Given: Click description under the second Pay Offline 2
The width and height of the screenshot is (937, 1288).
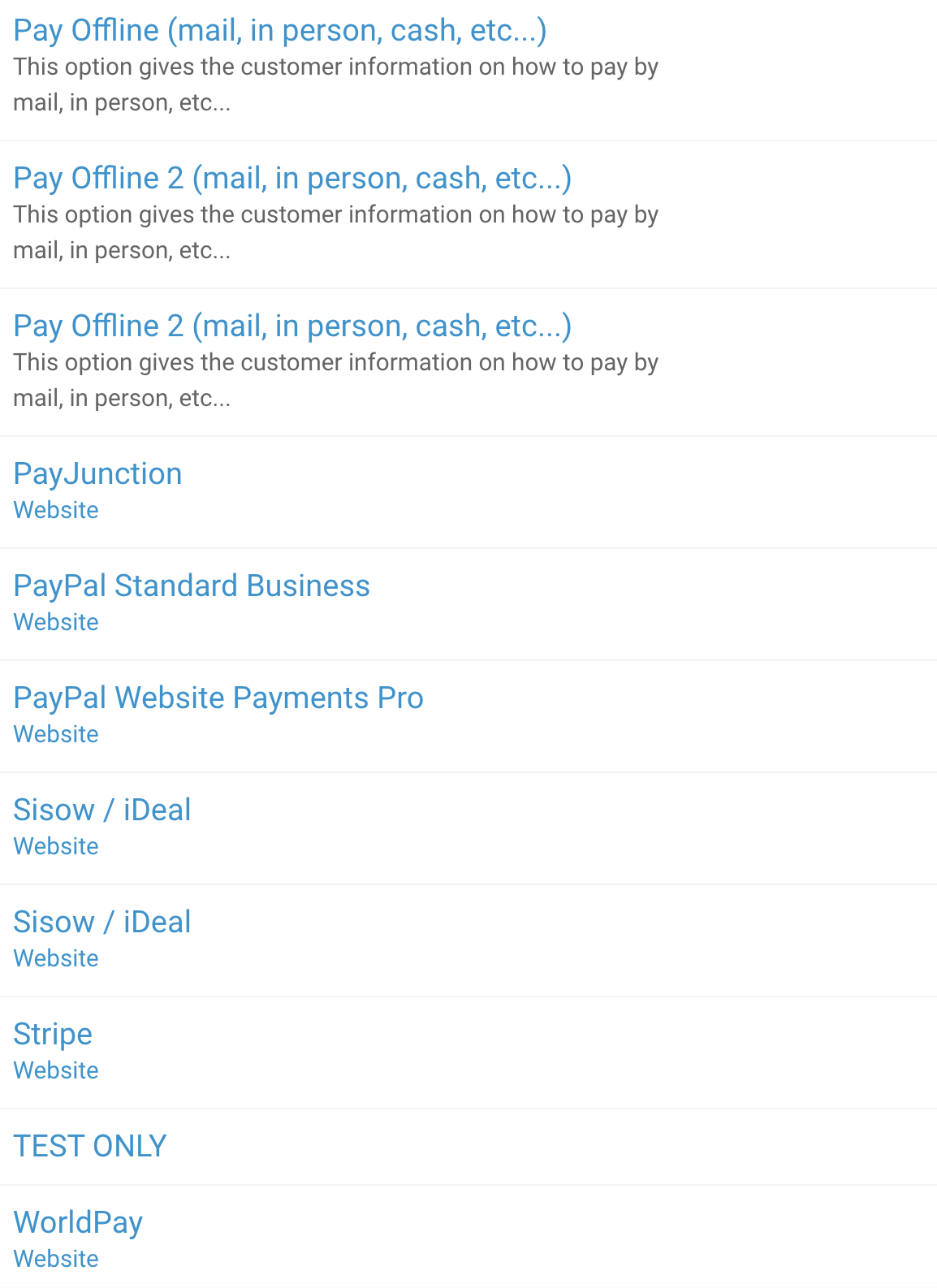Looking at the screenshot, I should click(335, 380).
